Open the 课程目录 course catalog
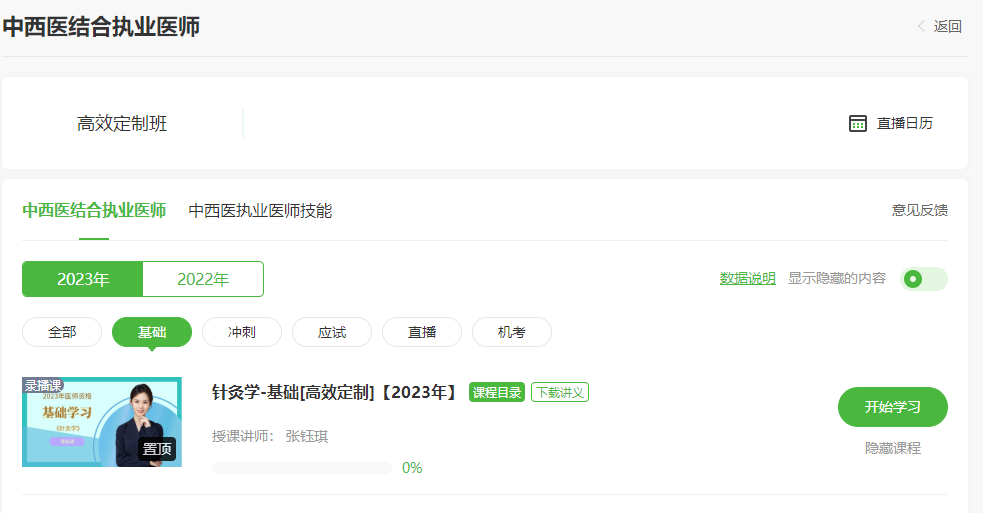 coord(497,392)
